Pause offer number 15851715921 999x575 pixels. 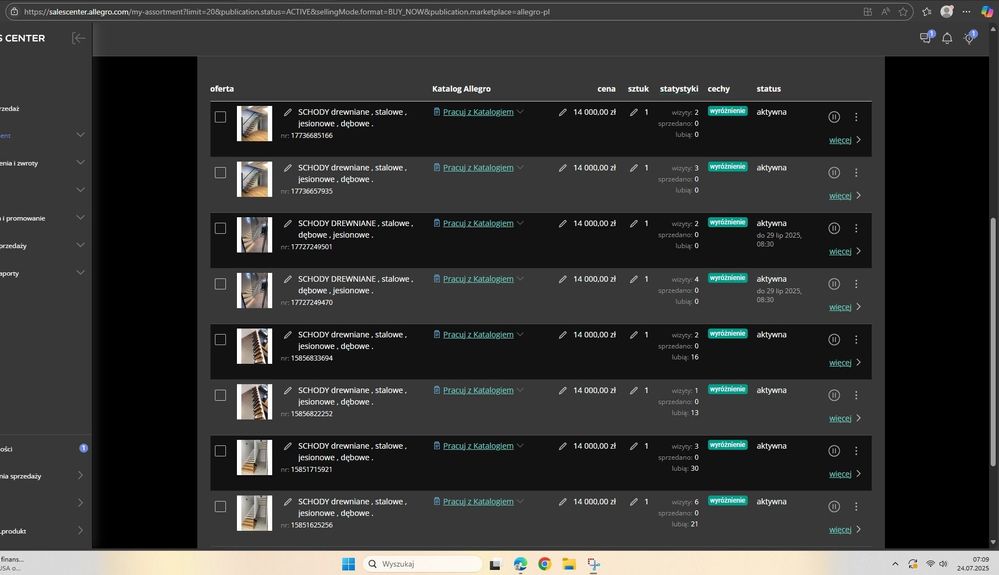[834, 451]
